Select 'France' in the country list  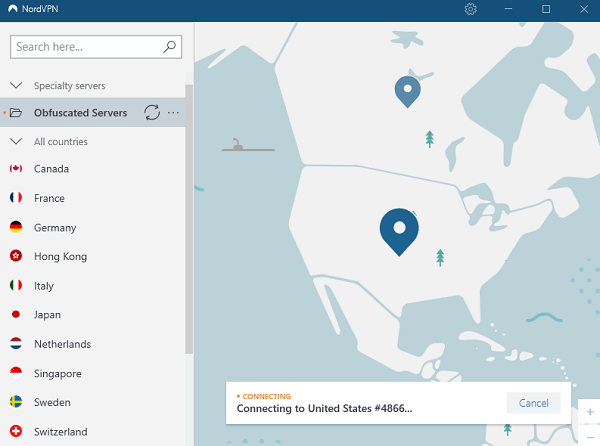pyautogui.click(x=49, y=198)
